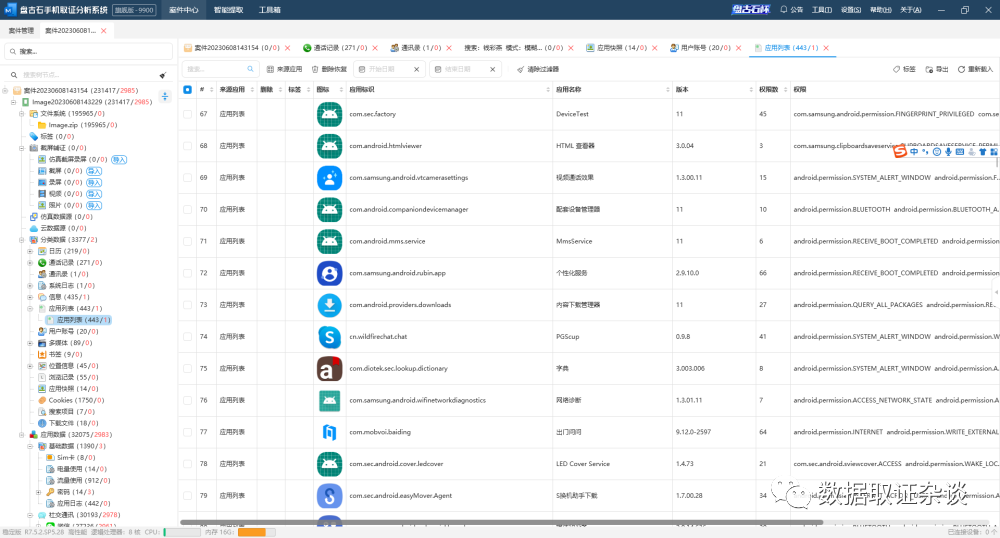Check the row 75 checkbox
Image resolution: width=1000 pixels, height=538 pixels.
click(x=188, y=368)
